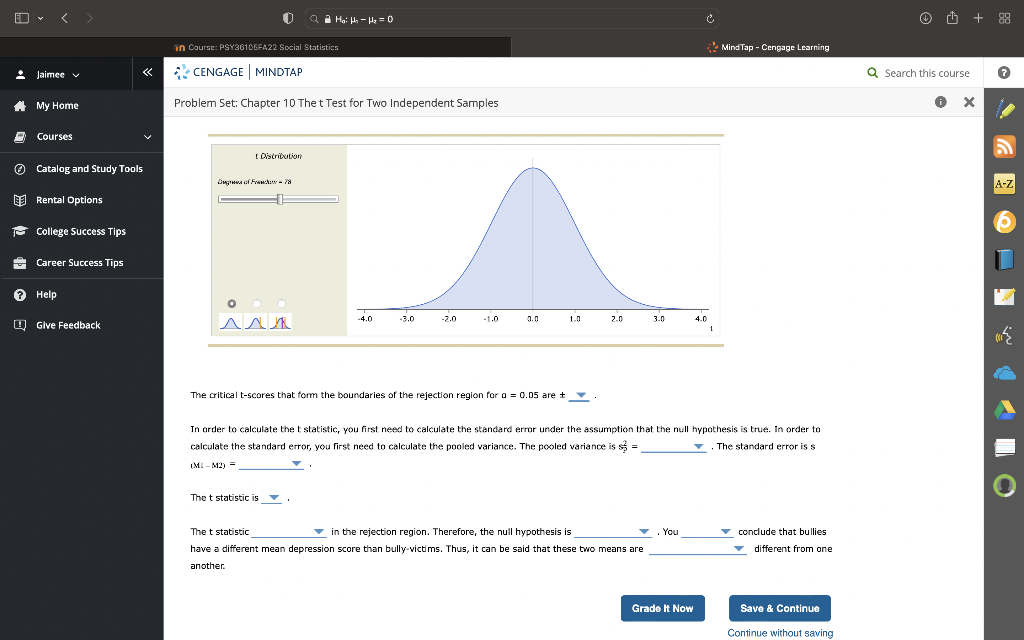Open the dropdown before 'different from one another'
Image resolution: width=1024 pixels, height=640 pixels.
pyautogui.click(x=697, y=549)
